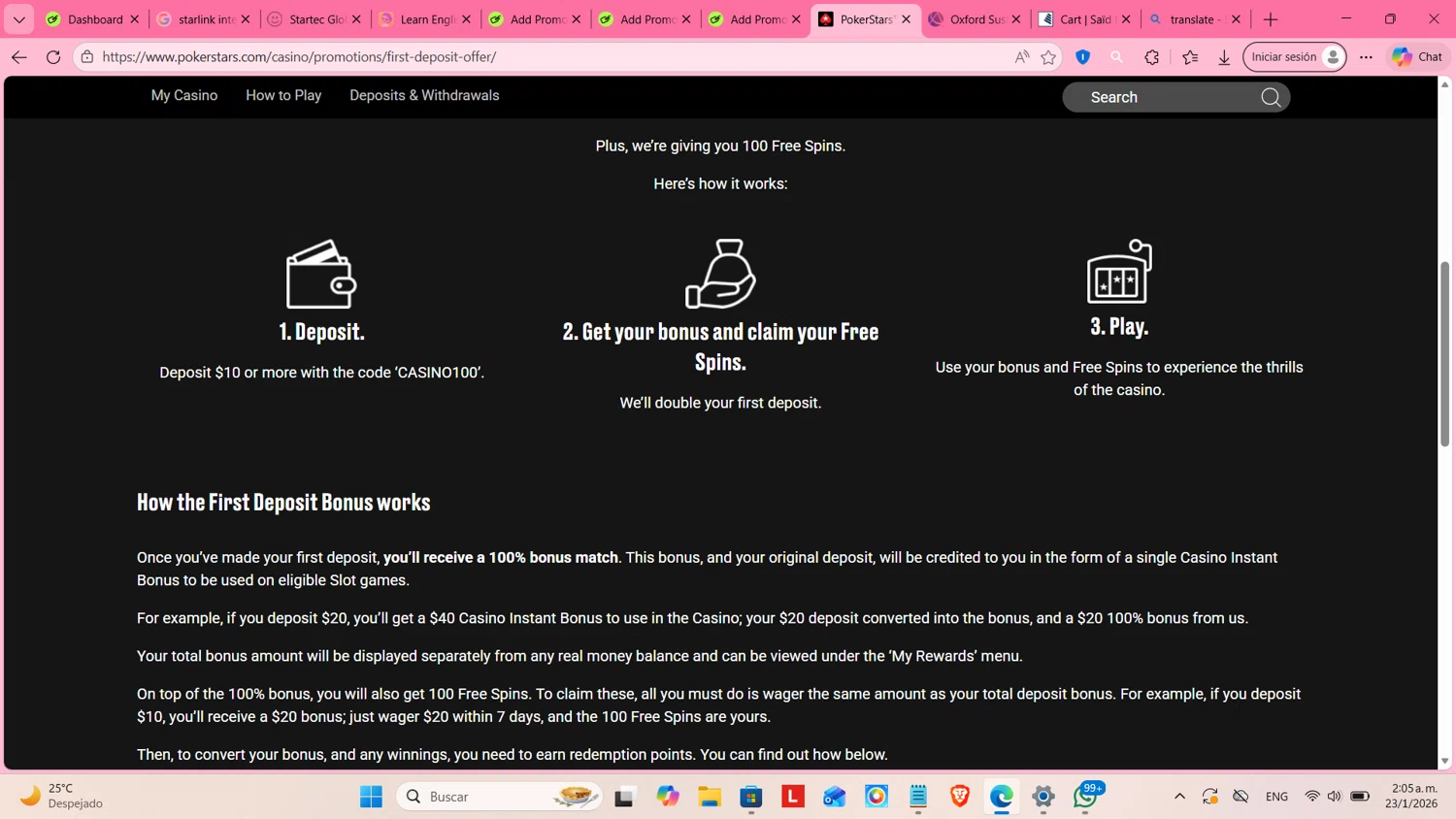Open Wi-Fi network settings tray icon
Image resolution: width=1456 pixels, height=819 pixels.
pyautogui.click(x=1312, y=797)
